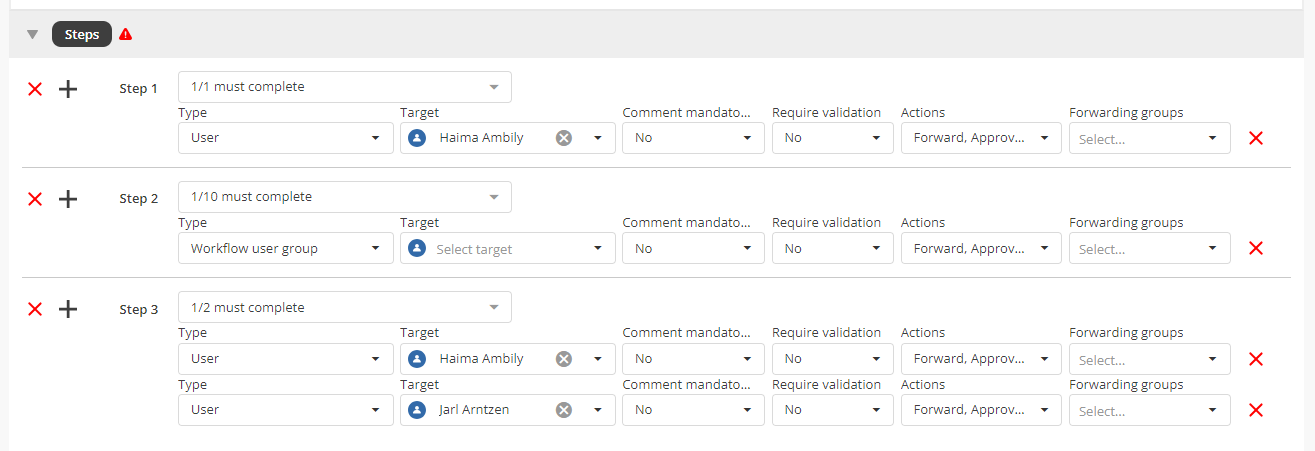
Task: Open Step 2 Require validation dropdown
Action: pyautogui.click(x=832, y=248)
